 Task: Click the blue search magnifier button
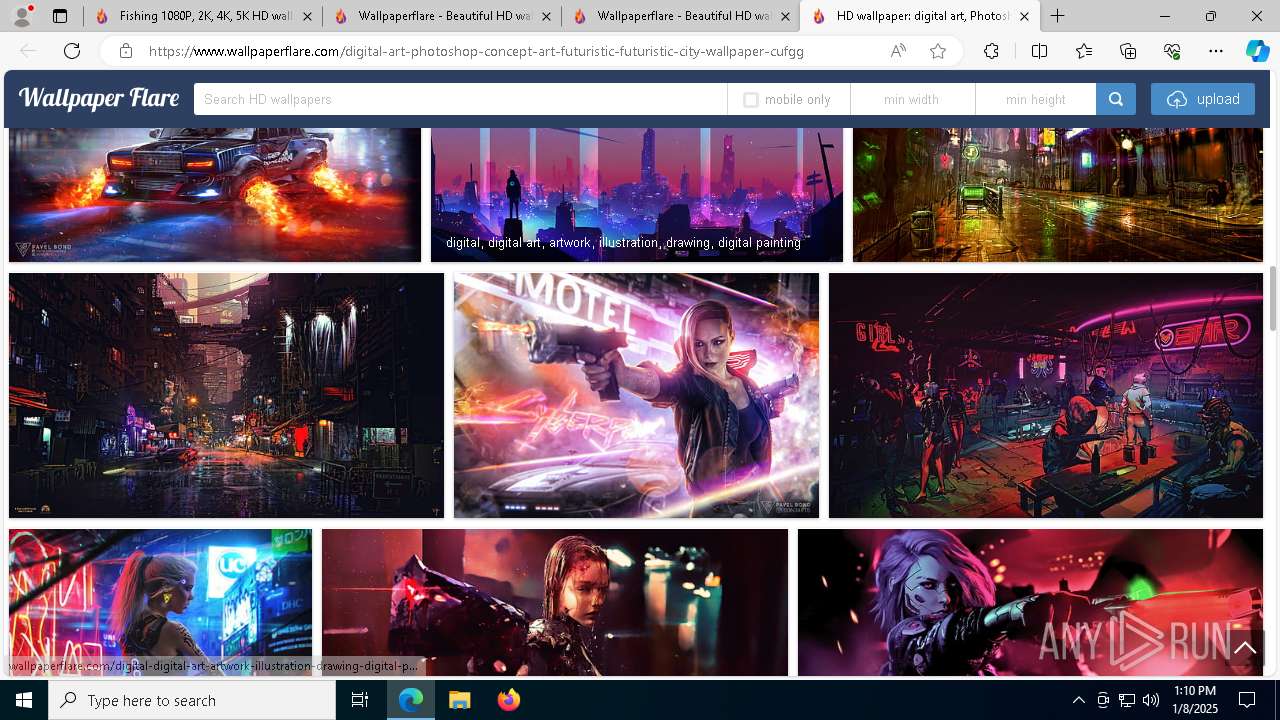tap(1116, 99)
